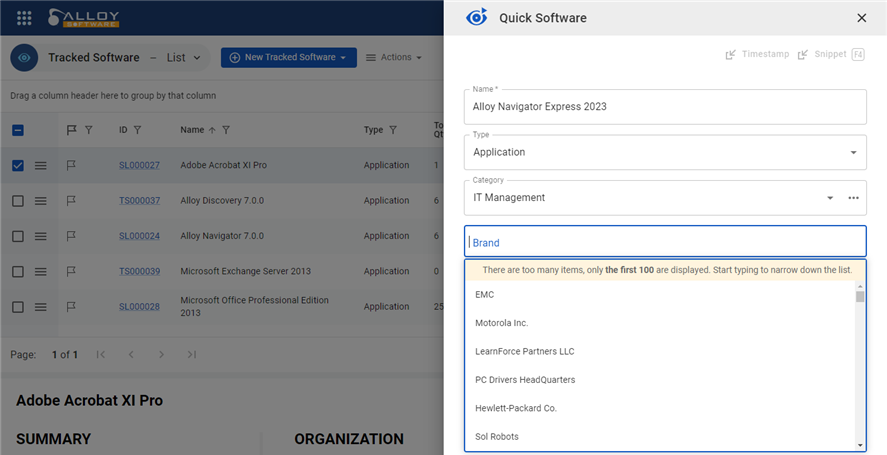Check the Alloy Navigator 7.0.0 row

(18, 236)
